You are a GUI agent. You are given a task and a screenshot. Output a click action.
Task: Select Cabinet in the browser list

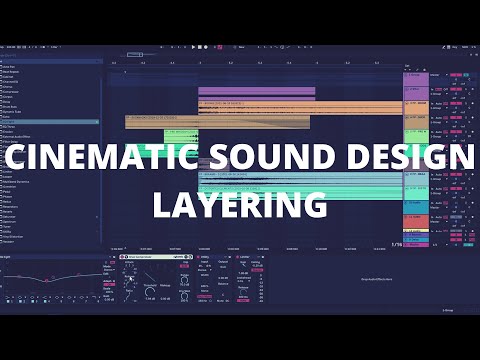click(x=8, y=77)
